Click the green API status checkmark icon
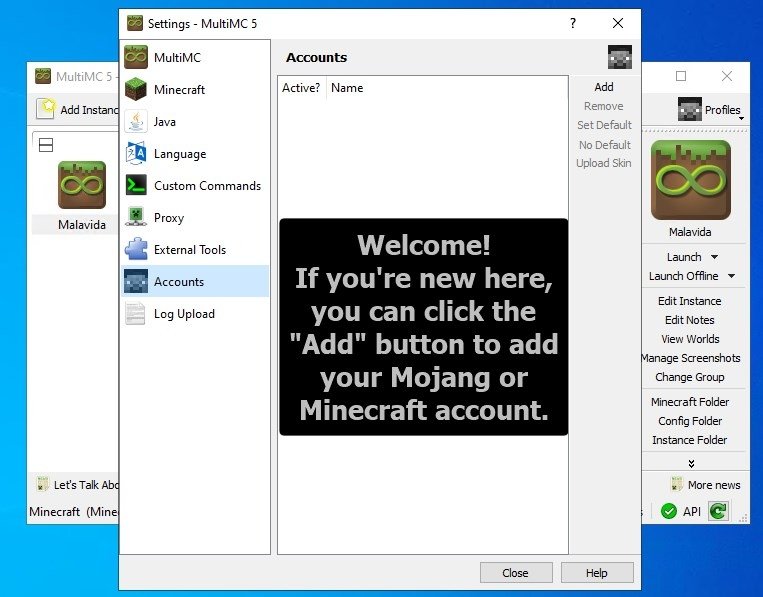This screenshot has width=763, height=597. tap(669, 511)
